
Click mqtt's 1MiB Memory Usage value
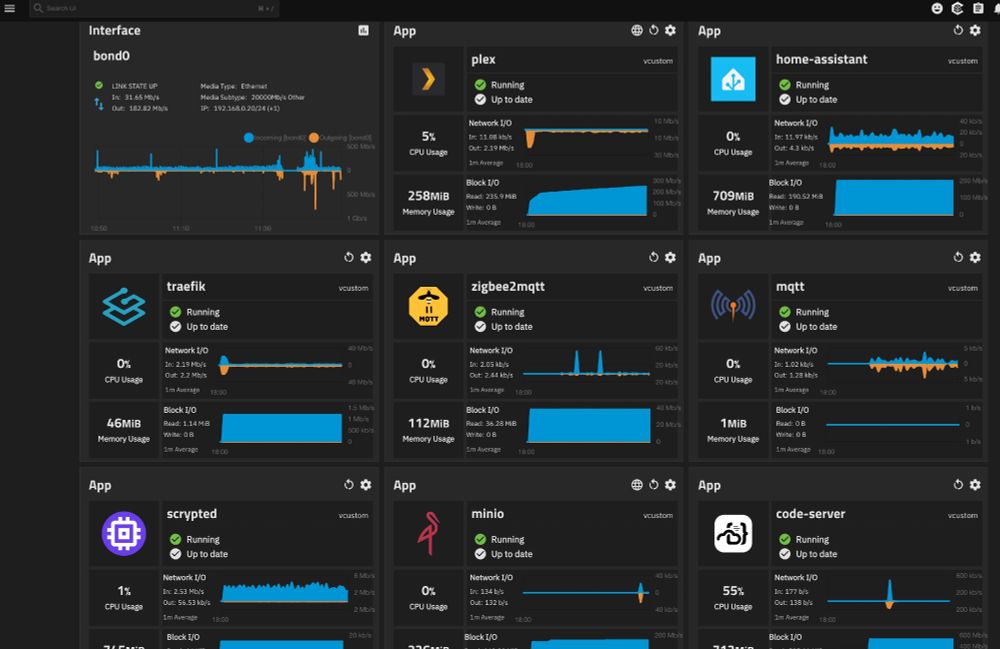pos(733,423)
